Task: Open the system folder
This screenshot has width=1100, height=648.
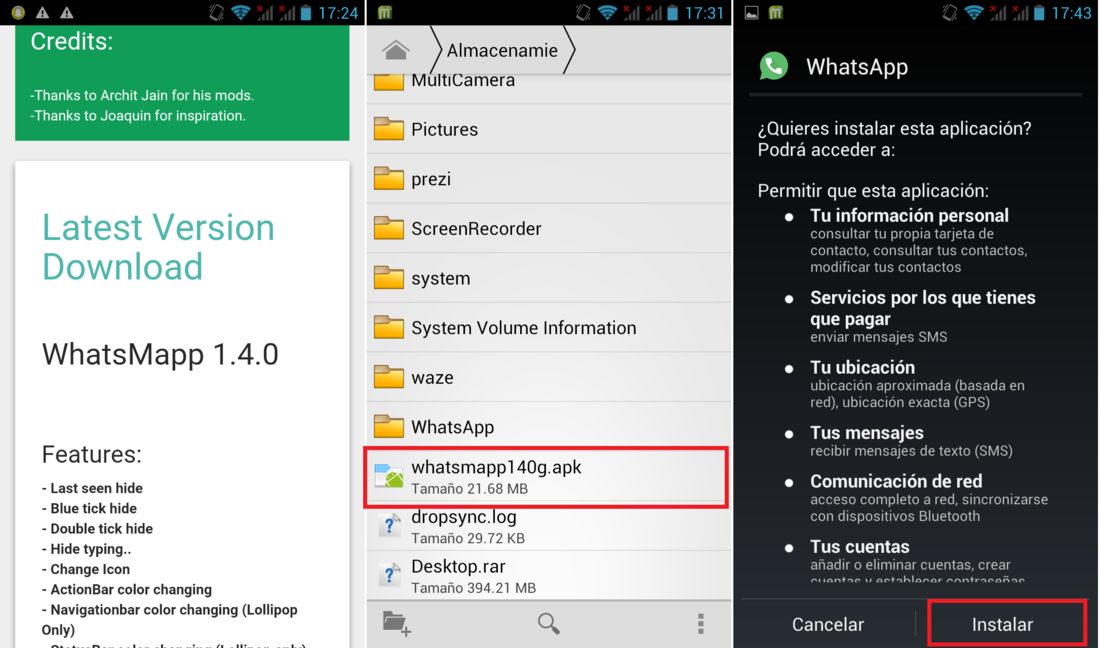Action: tap(549, 278)
